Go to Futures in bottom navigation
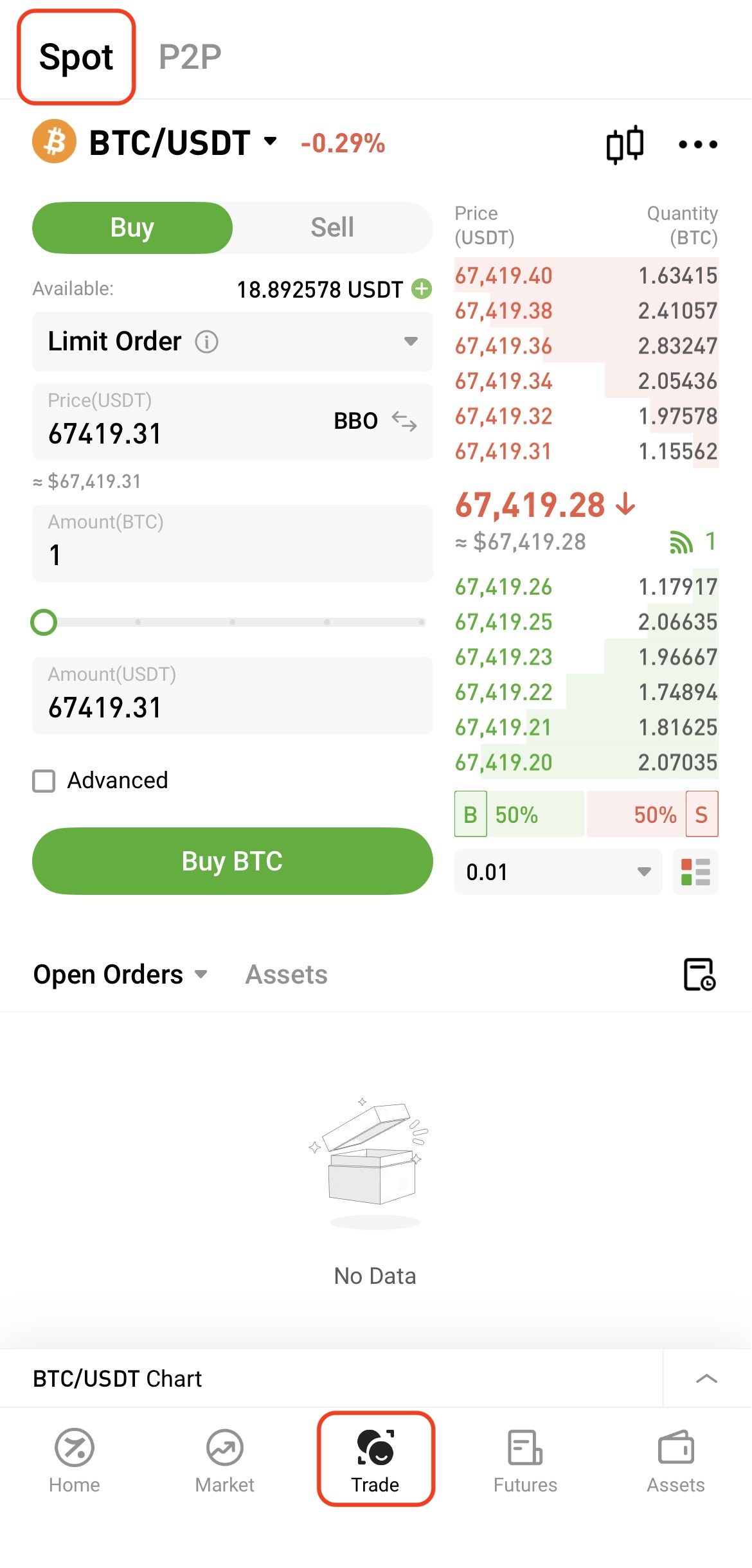Screen dimensions: 752x1568 pos(525,1459)
